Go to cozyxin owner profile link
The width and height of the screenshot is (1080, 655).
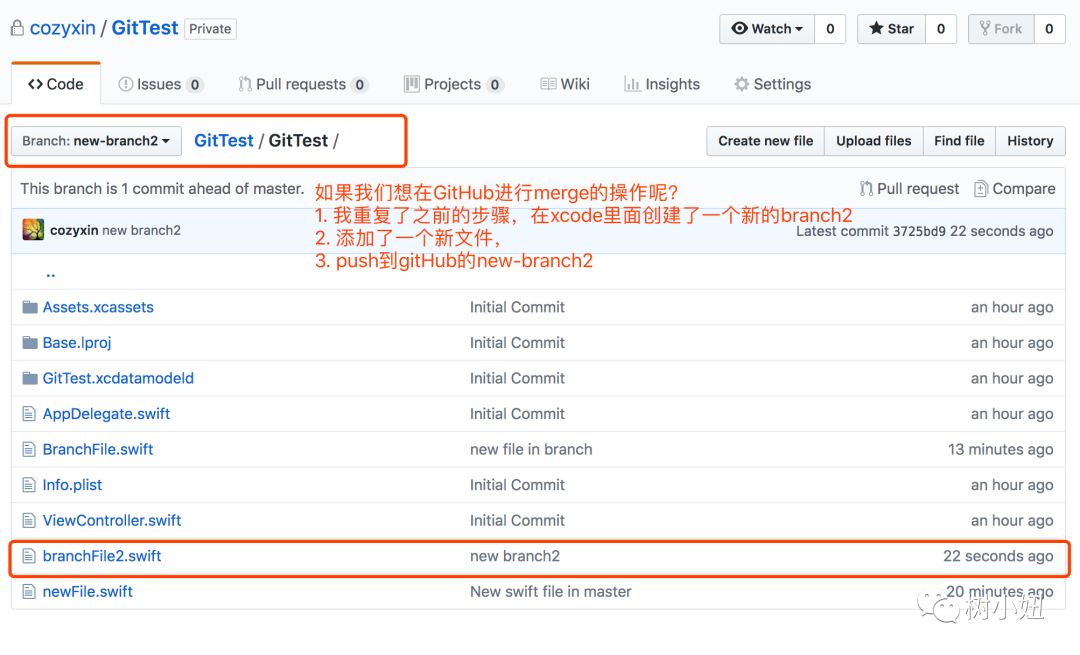(63, 28)
